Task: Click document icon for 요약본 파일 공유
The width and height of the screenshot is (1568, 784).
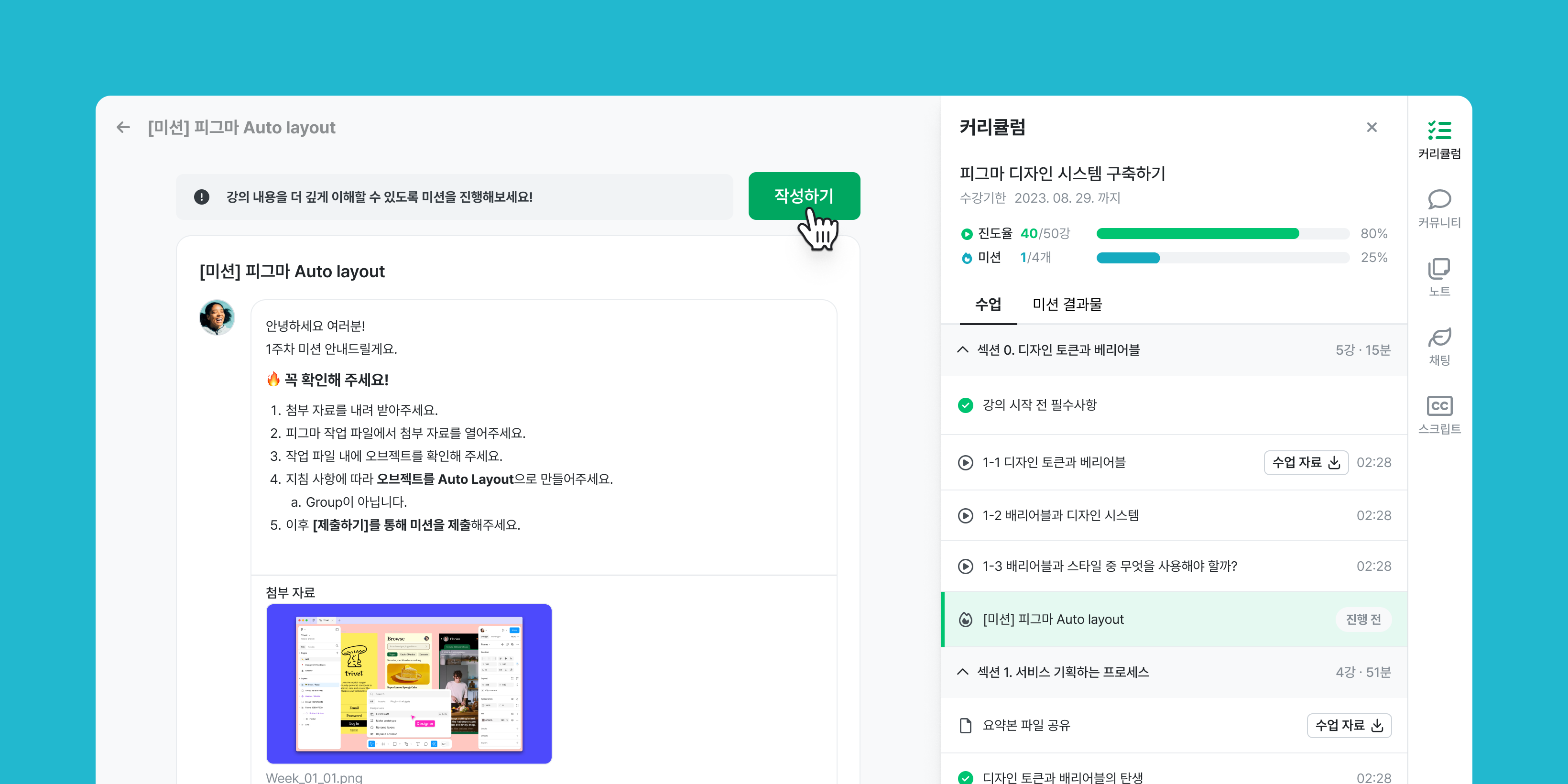Action: [x=965, y=726]
